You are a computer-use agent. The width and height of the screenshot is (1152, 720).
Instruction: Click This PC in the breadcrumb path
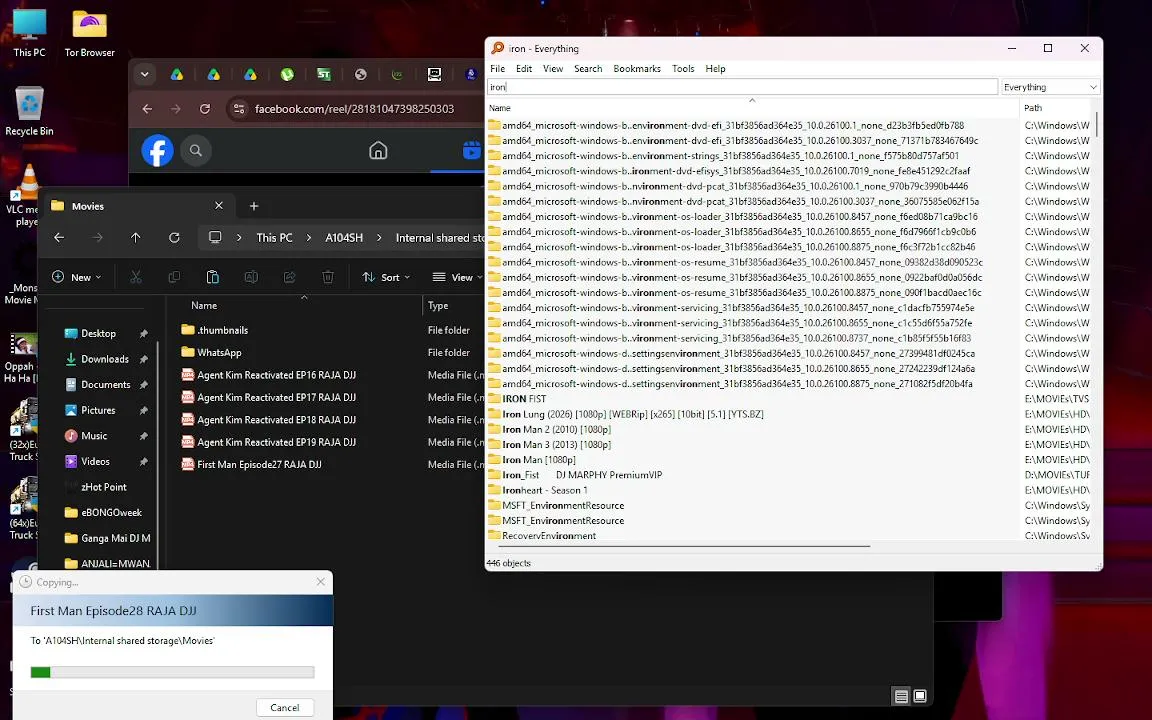pyautogui.click(x=274, y=237)
